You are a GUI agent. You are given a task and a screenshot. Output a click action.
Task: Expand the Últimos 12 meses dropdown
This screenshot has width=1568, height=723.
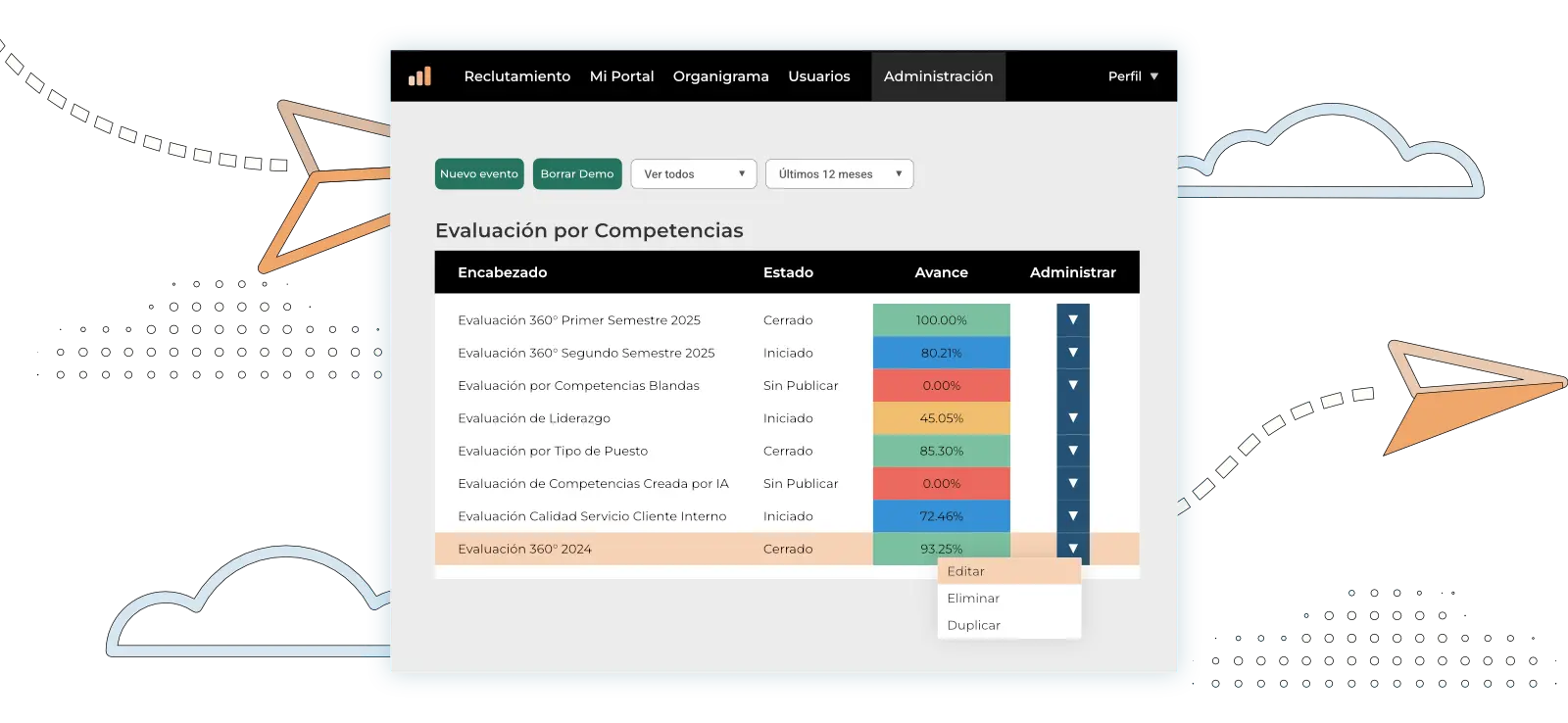coord(839,174)
